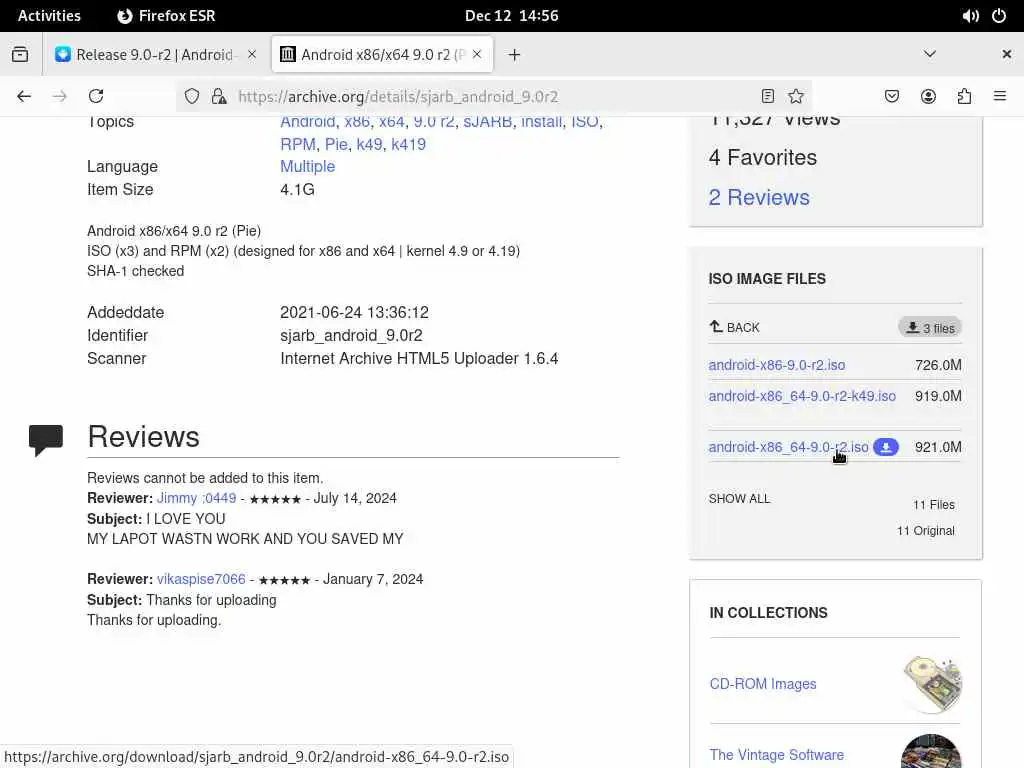Click the identifier value sjarb_android_9.0r2

tap(351, 336)
